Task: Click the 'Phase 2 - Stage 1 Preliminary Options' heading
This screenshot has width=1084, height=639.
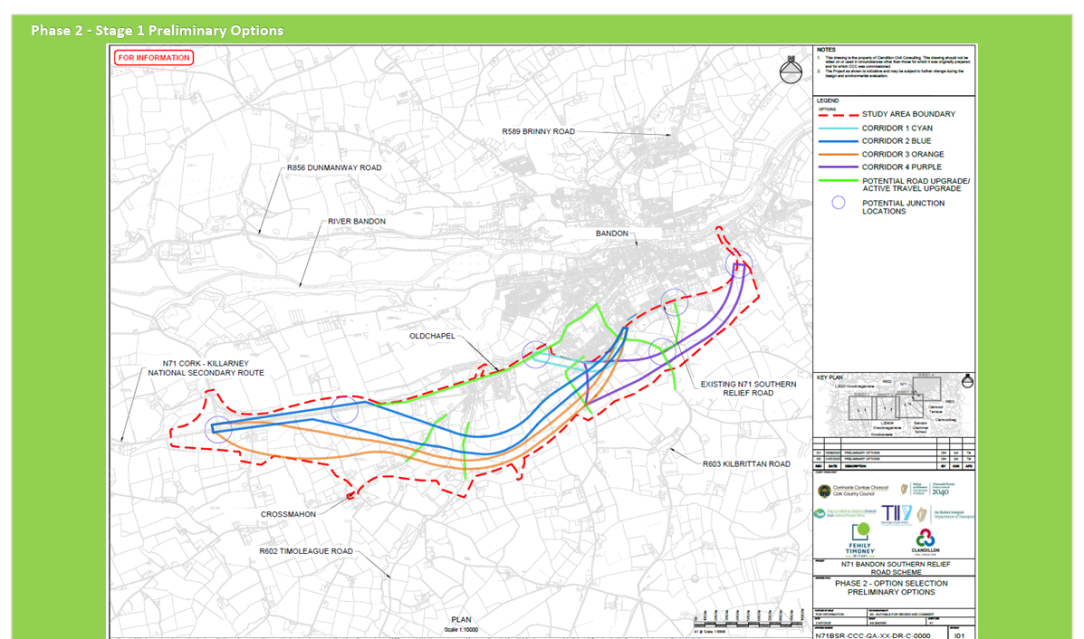Action: coord(157,30)
